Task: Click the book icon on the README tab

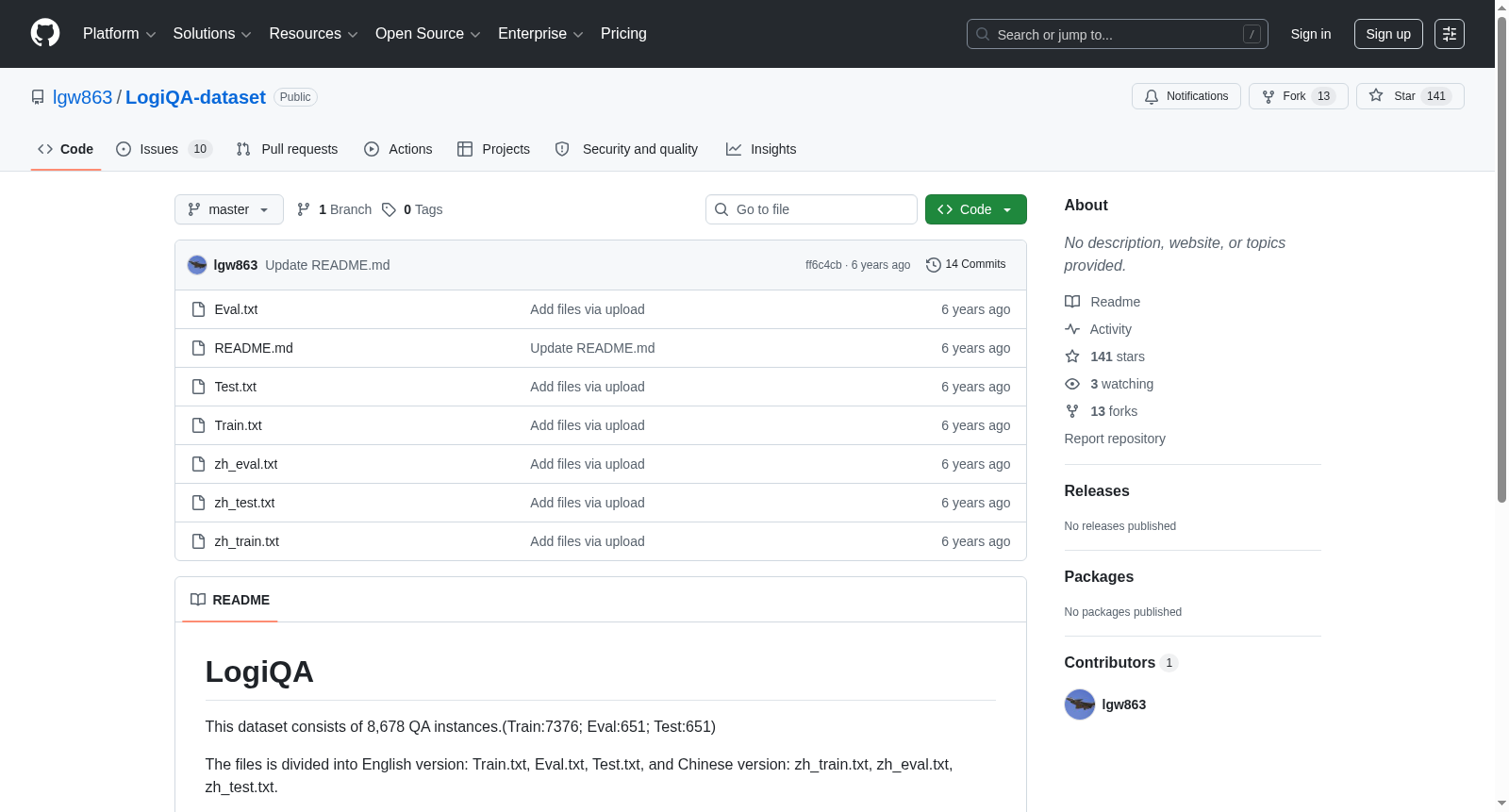Action: [198, 600]
